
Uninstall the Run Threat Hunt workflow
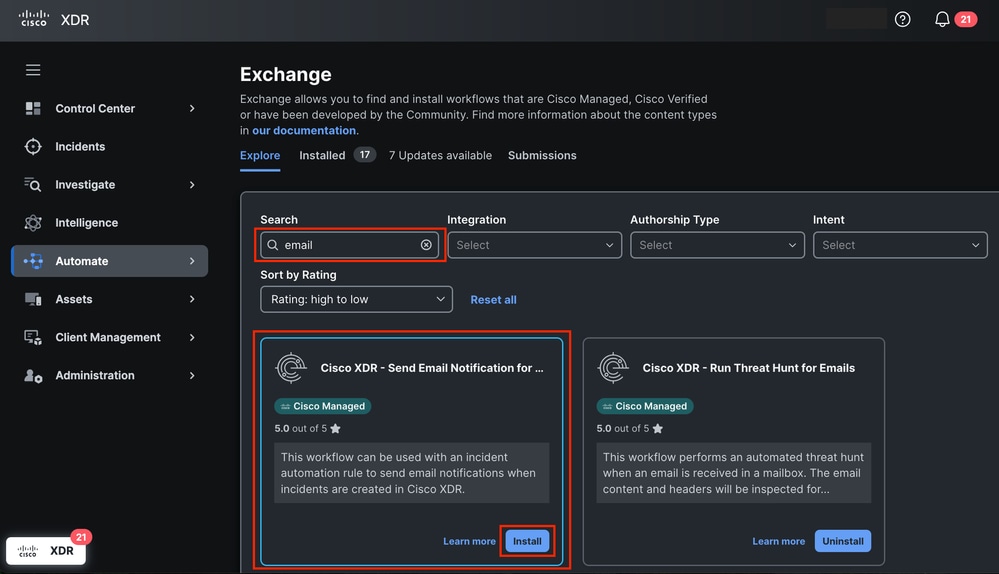click(843, 541)
